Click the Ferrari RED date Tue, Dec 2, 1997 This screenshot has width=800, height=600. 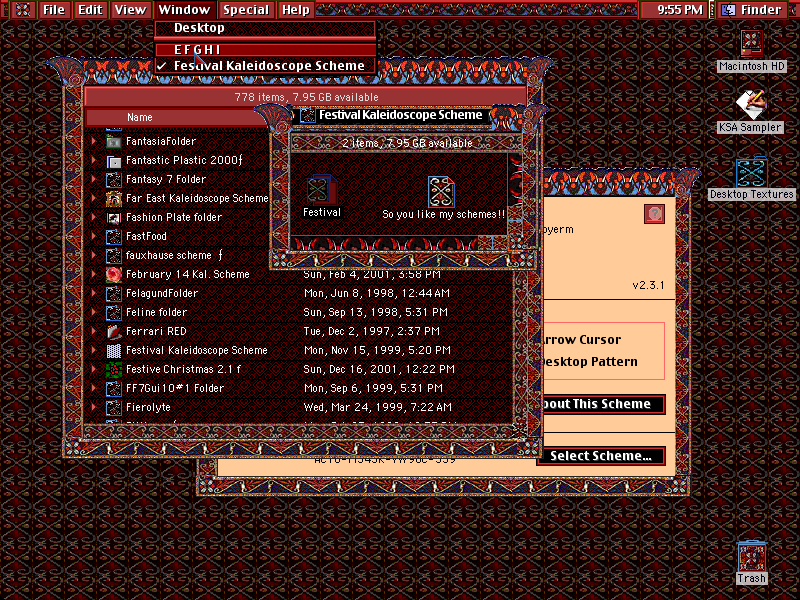click(x=371, y=331)
